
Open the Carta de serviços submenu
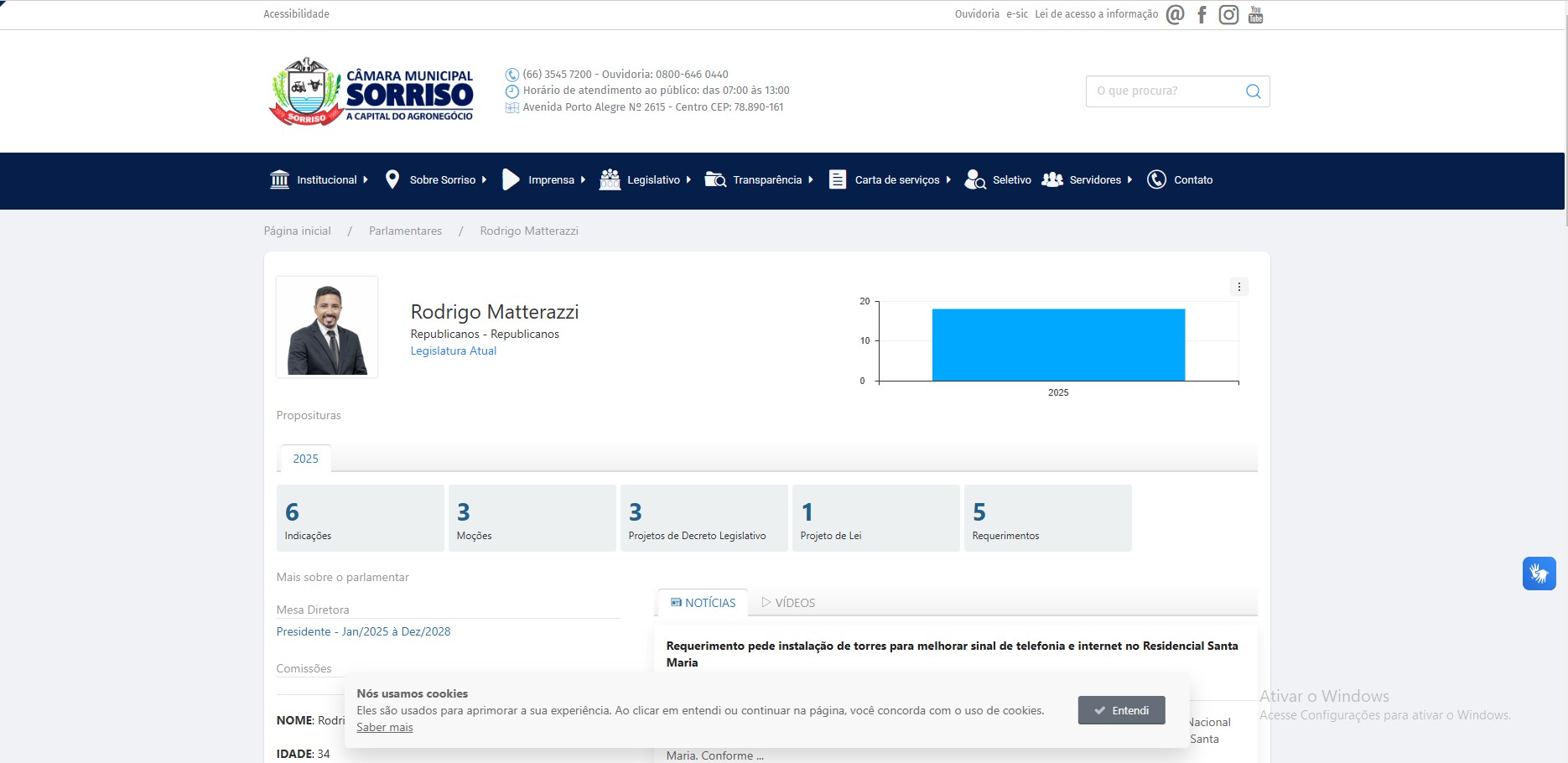(x=890, y=180)
